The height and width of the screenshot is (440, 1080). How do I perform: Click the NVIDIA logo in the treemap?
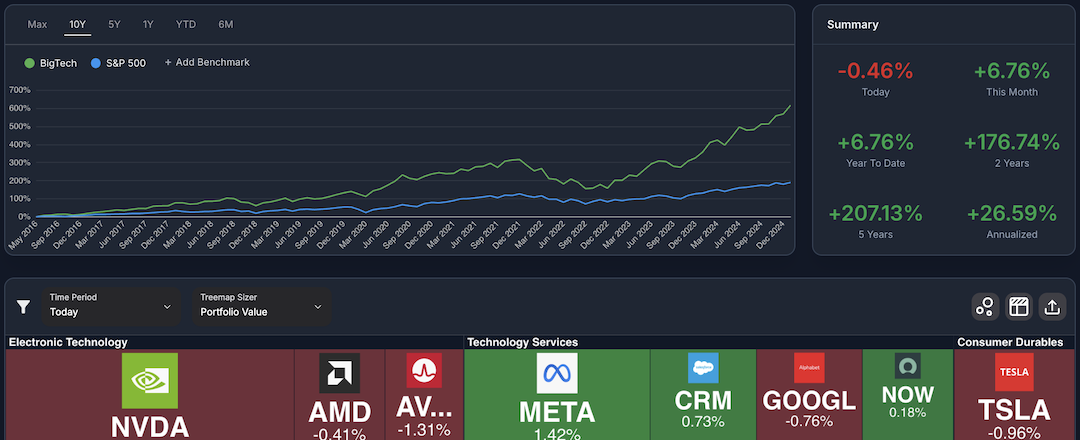[x=149, y=381]
